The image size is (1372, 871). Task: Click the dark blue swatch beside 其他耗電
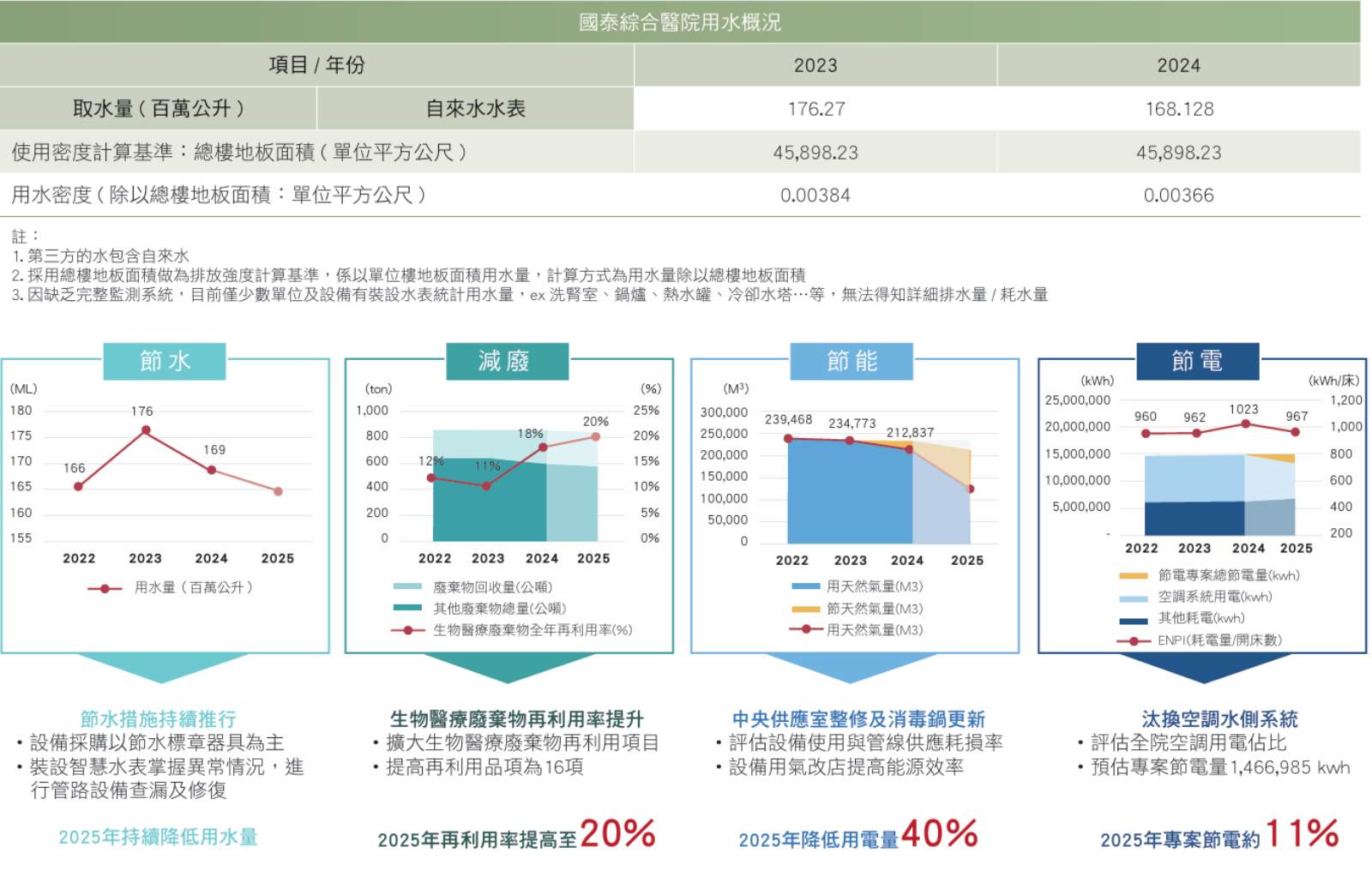1134,621
